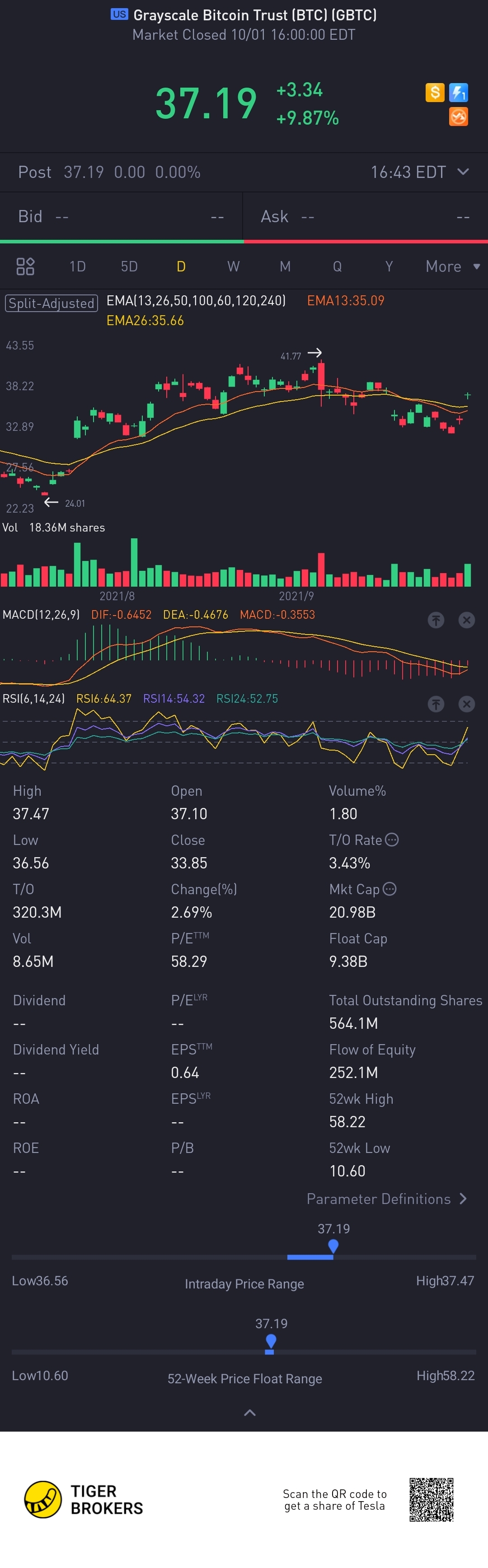This screenshot has height=1568, width=488.
Task: Tap the QR code image
Action: pyautogui.click(x=432, y=1499)
